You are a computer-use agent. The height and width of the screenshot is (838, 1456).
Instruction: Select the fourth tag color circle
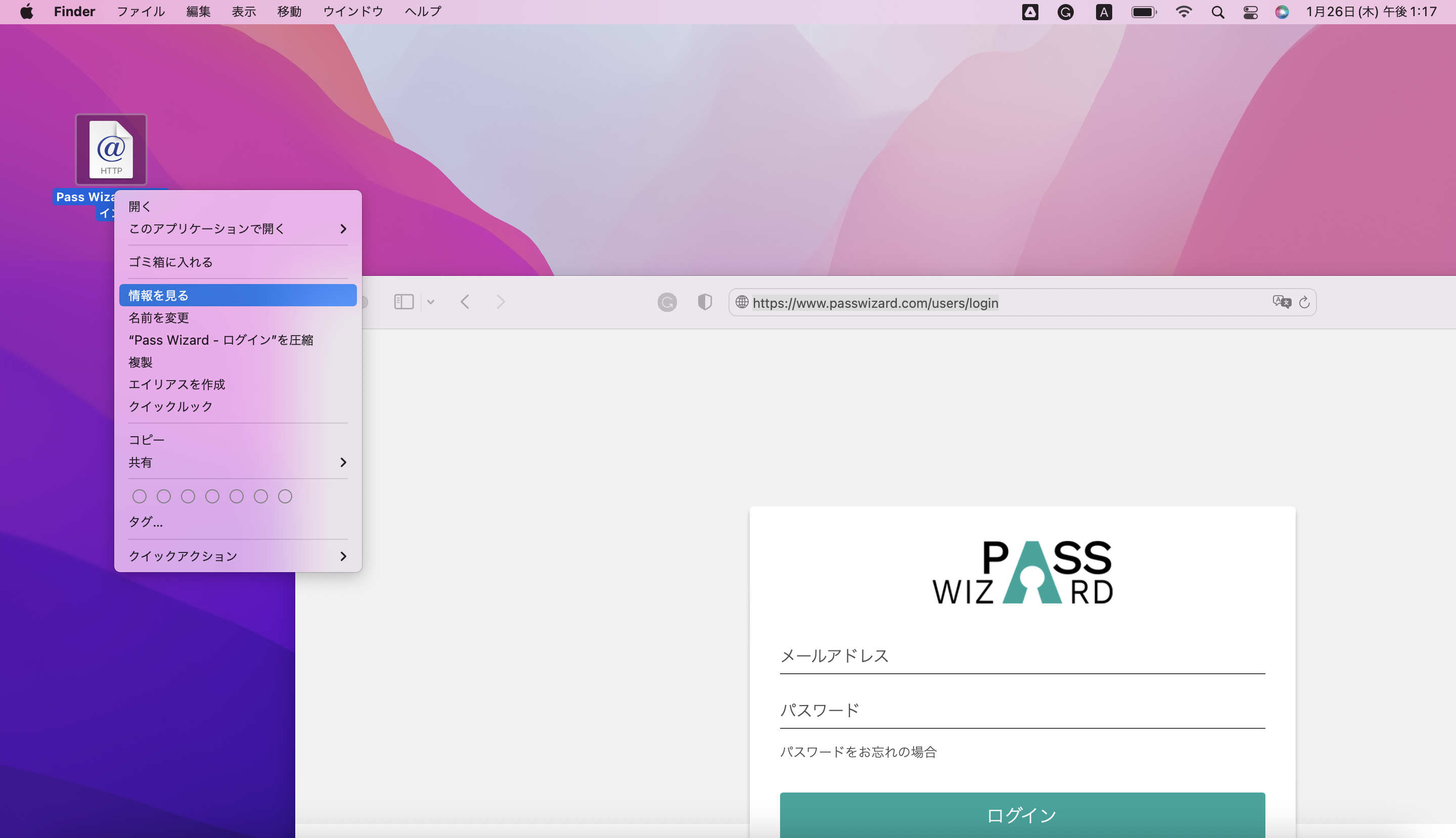pyautogui.click(x=212, y=496)
